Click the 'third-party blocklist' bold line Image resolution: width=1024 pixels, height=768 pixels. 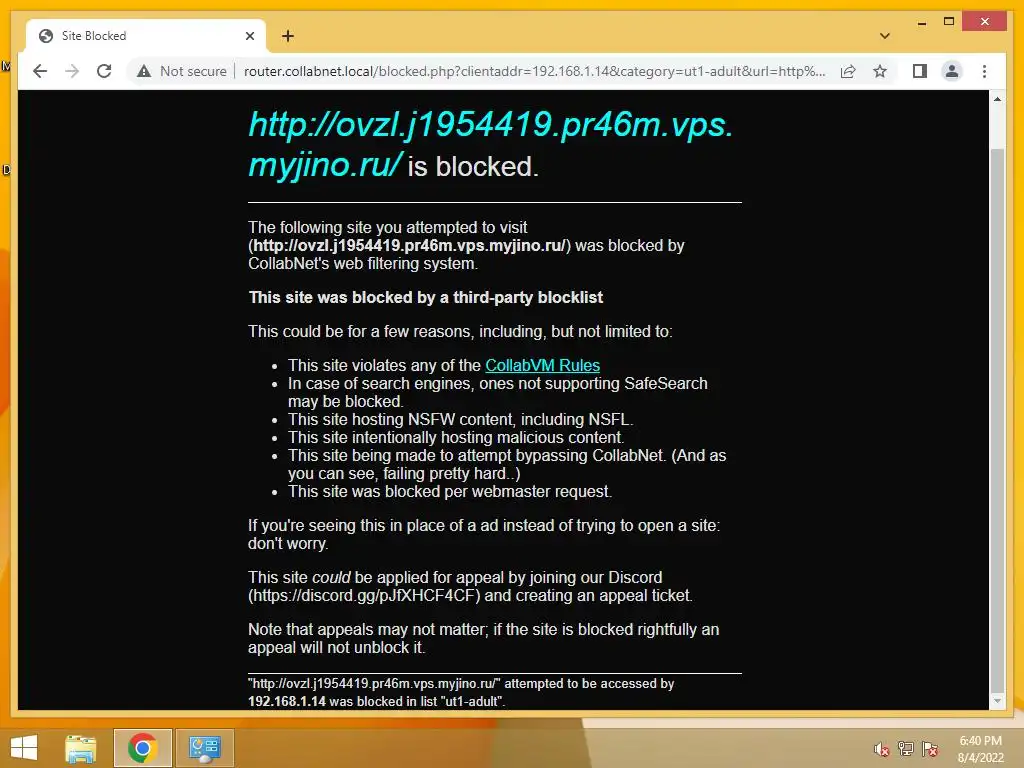tap(426, 298)
